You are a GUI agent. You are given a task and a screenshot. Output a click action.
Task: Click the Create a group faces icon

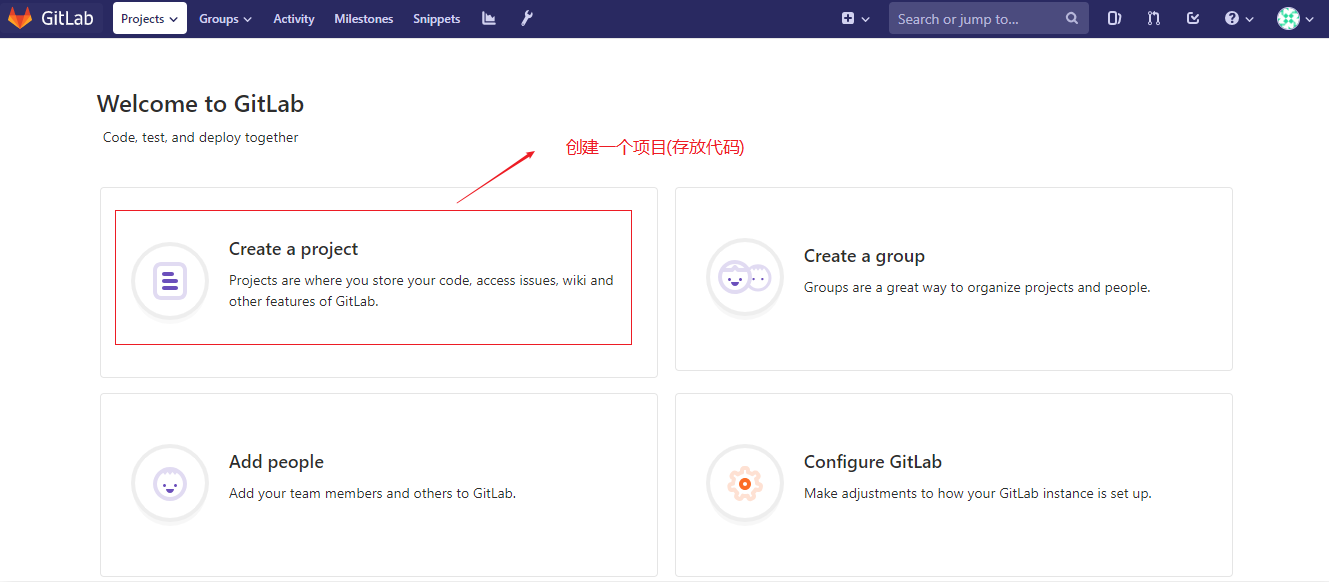click(x=745, y=277)
